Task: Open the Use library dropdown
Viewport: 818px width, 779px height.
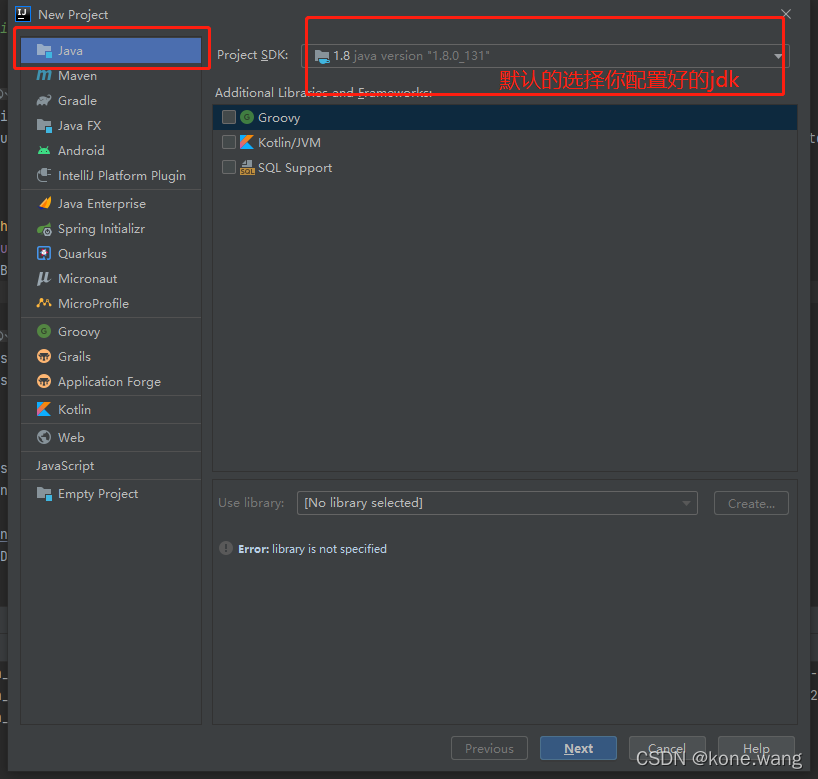Action: [x=497, y=503]
